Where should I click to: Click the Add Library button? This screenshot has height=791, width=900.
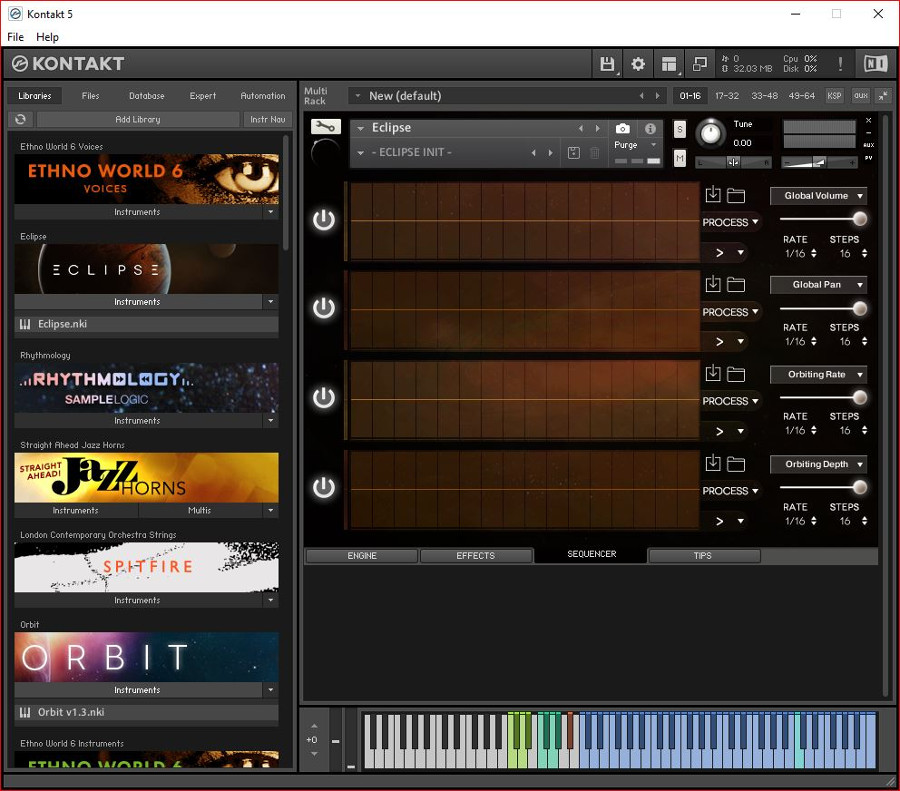click(138, 119)
